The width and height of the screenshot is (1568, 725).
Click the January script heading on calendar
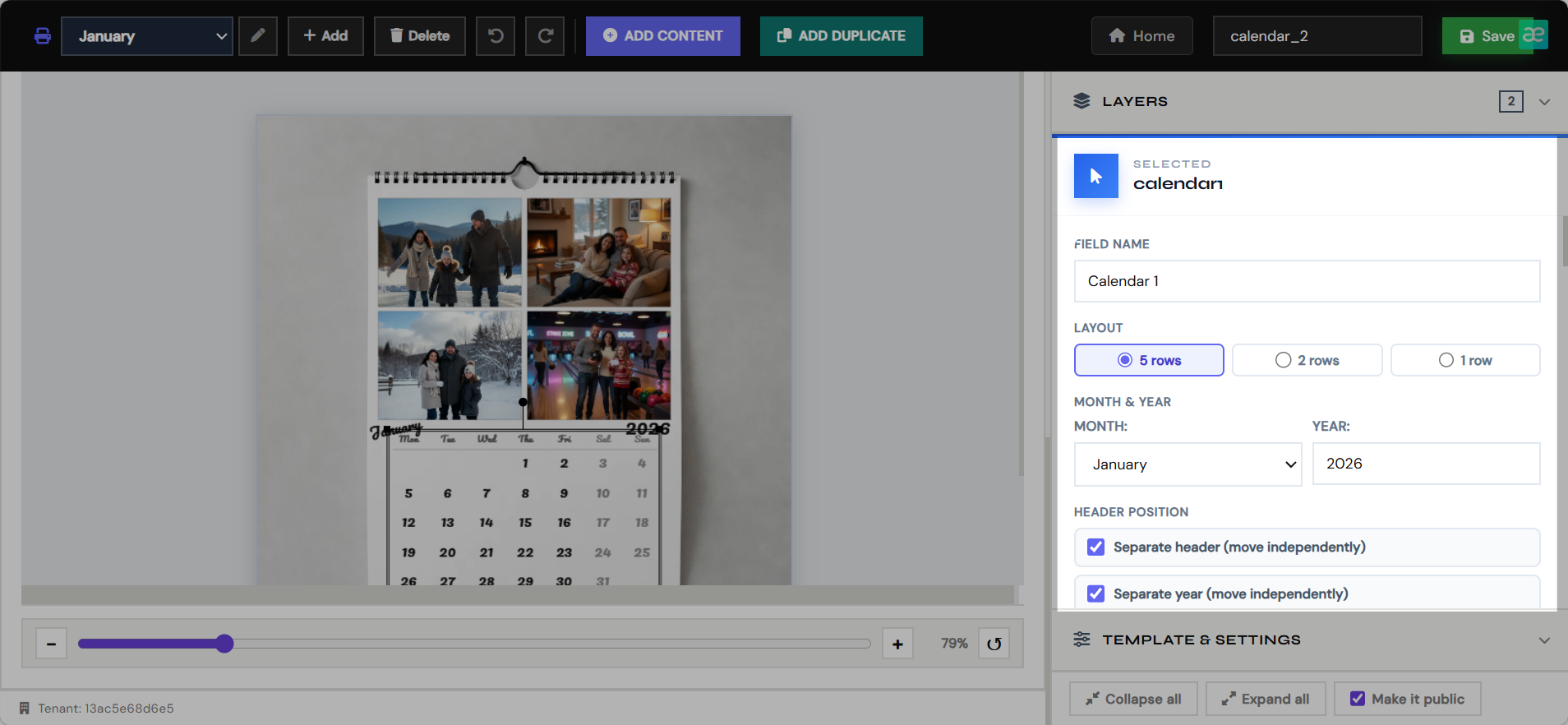tap(396, 430)
